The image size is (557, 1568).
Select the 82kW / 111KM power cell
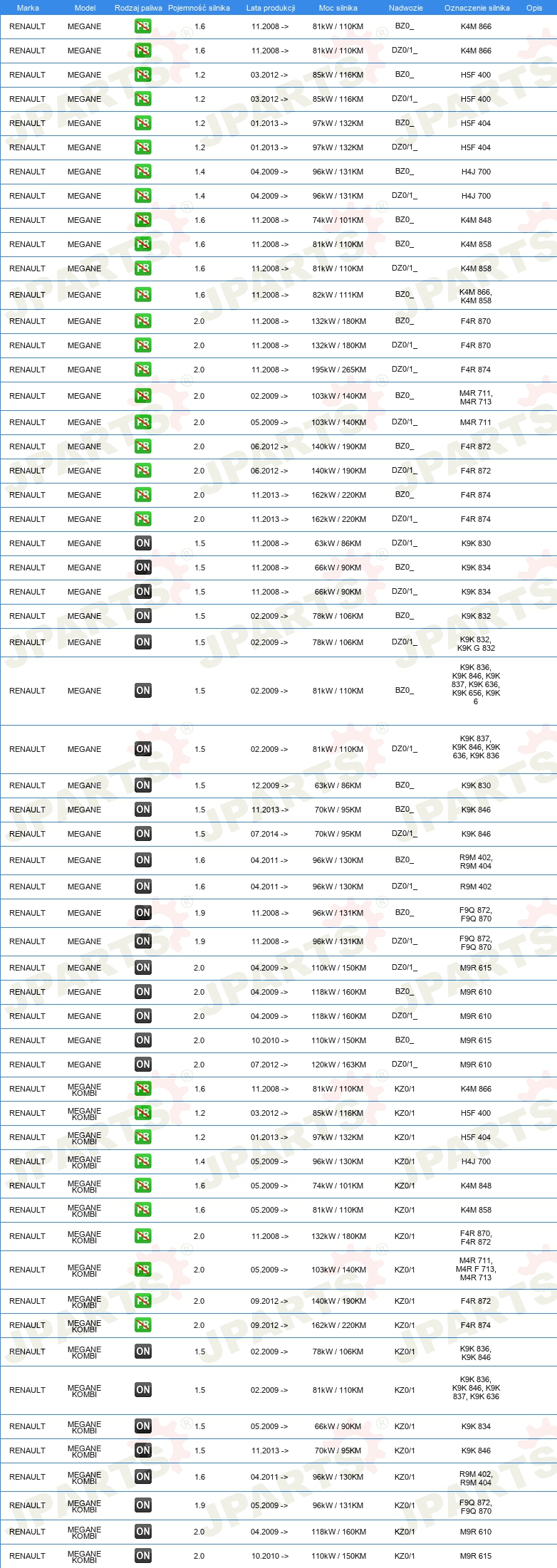click(338, 295)
